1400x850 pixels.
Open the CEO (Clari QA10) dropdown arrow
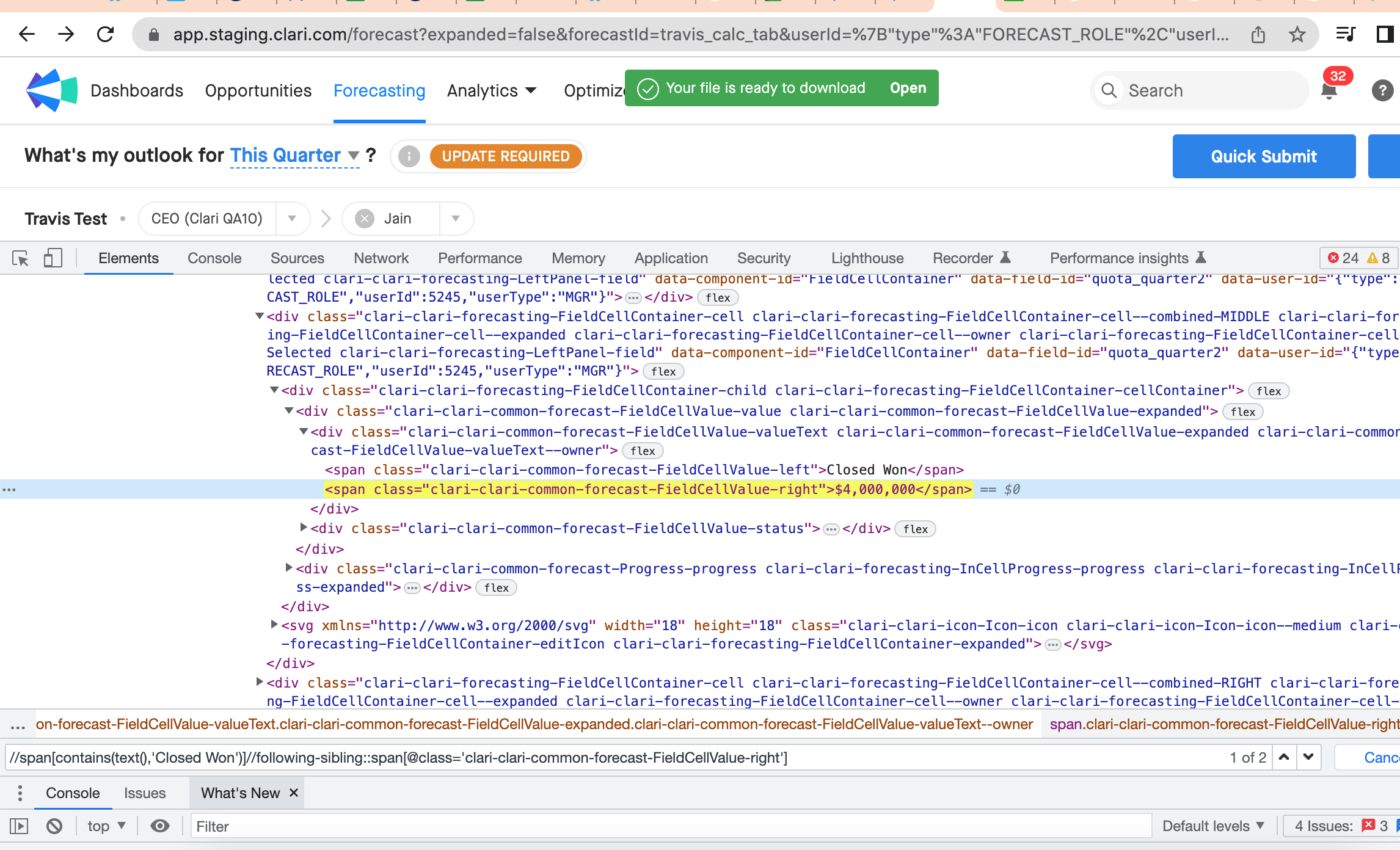292,219
